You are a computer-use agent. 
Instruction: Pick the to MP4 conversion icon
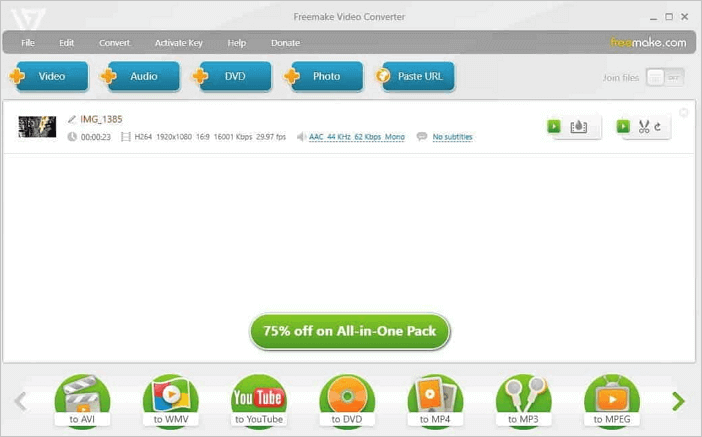pos(435,400)
